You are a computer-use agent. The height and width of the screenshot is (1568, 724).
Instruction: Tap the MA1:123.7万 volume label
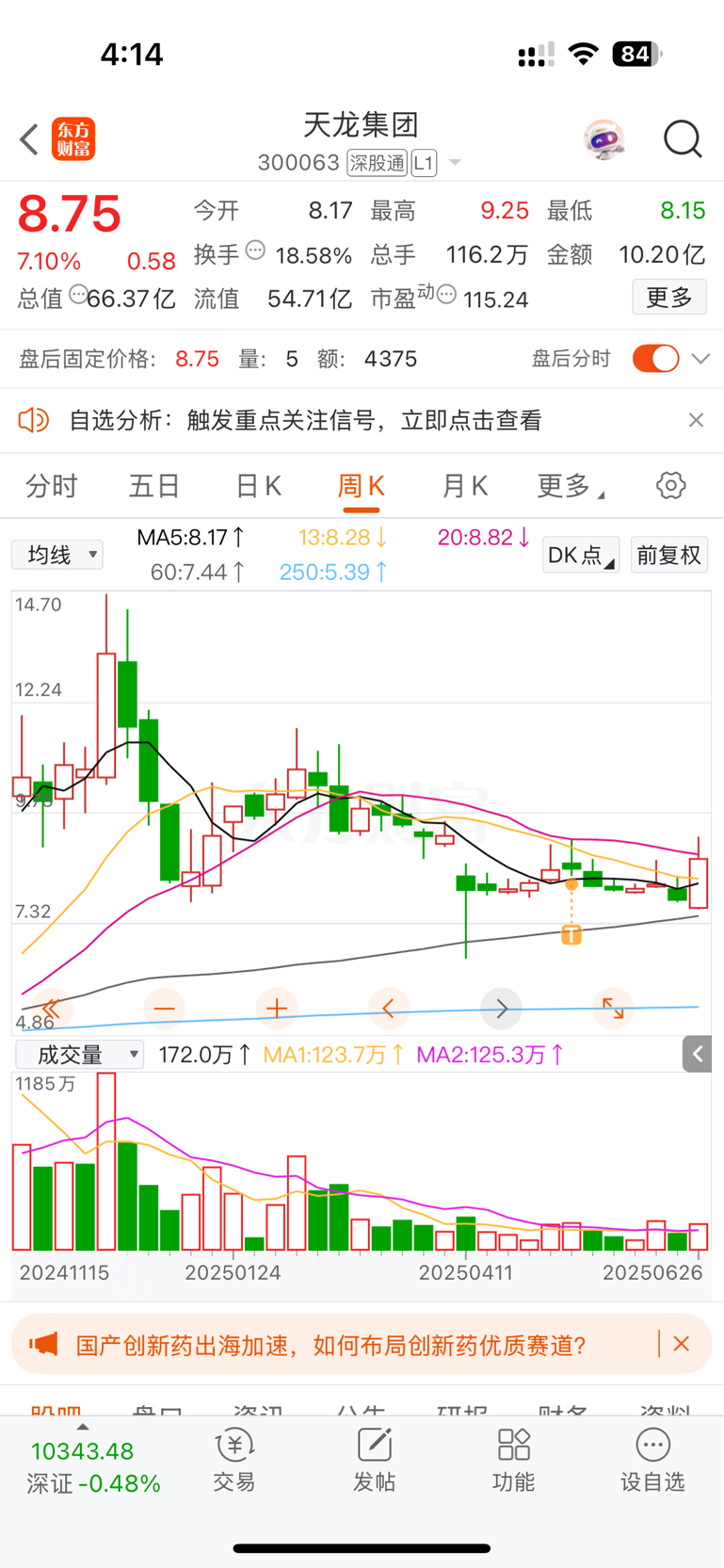[x=334, y=1055]
